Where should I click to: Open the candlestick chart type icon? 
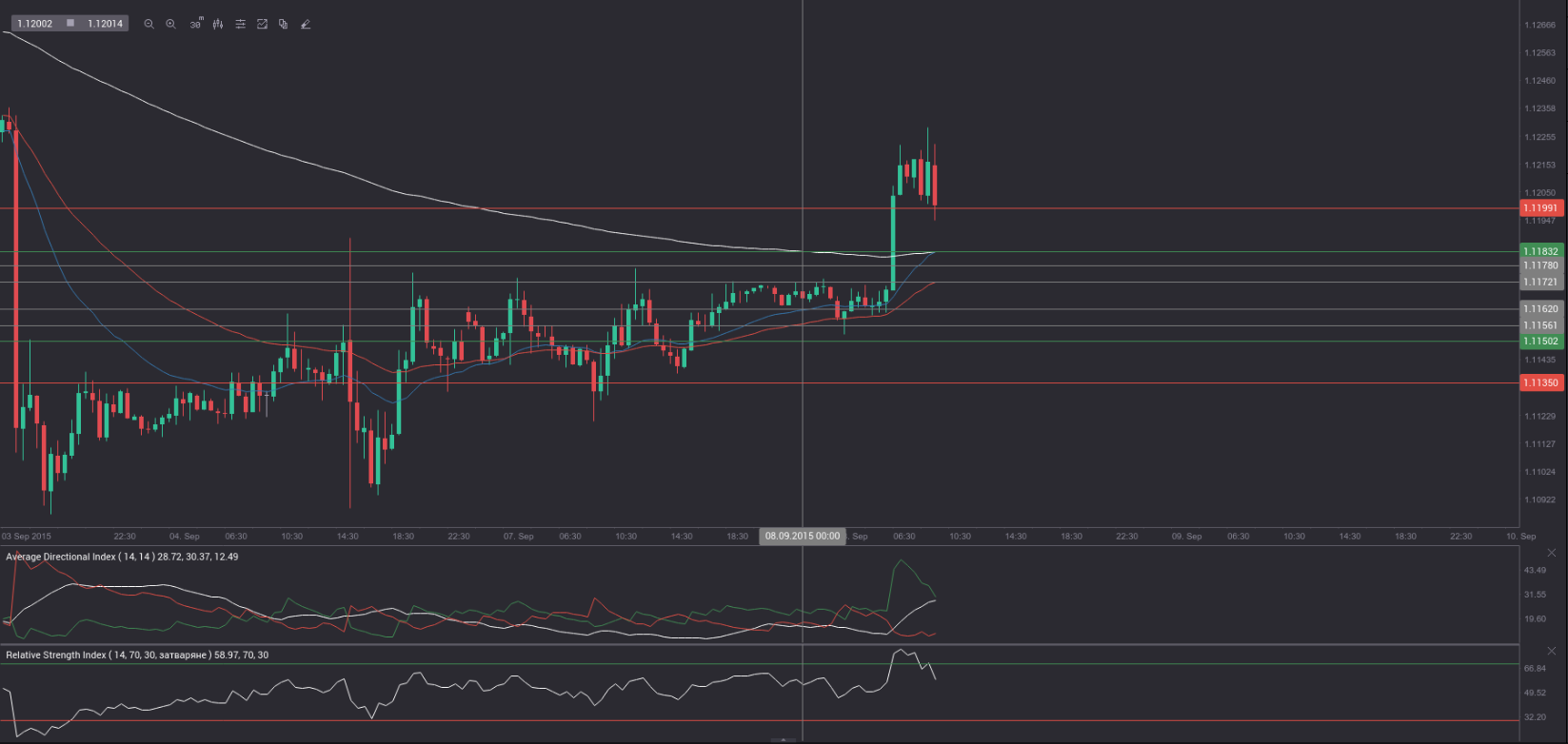click(218, 24)
